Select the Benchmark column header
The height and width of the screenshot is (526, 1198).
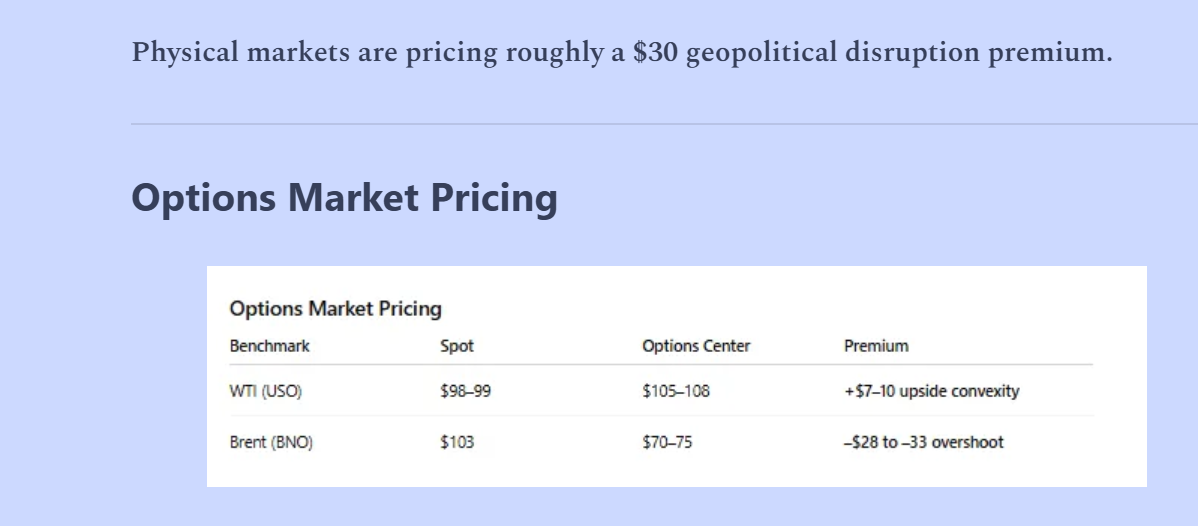tap(270, 346)
